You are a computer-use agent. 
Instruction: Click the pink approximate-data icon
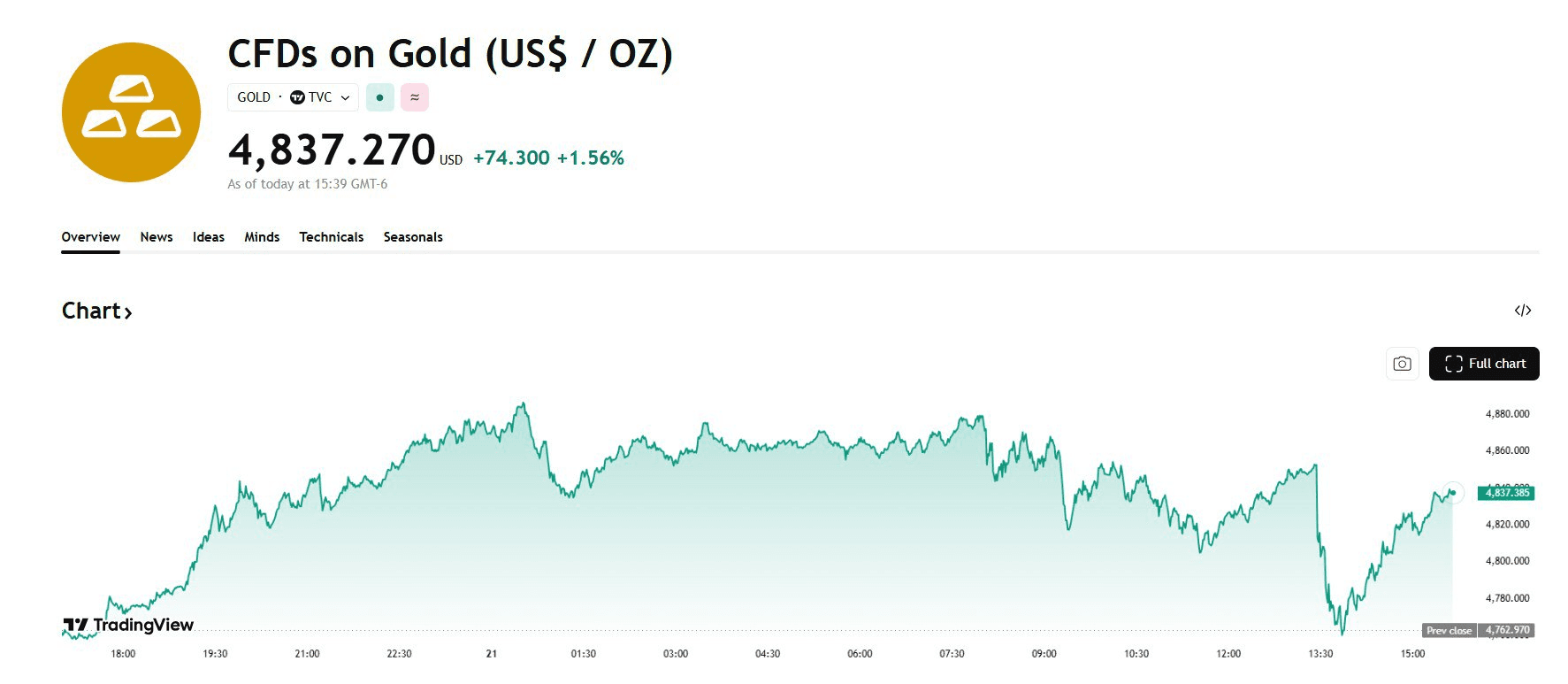(x=414, y=97)
